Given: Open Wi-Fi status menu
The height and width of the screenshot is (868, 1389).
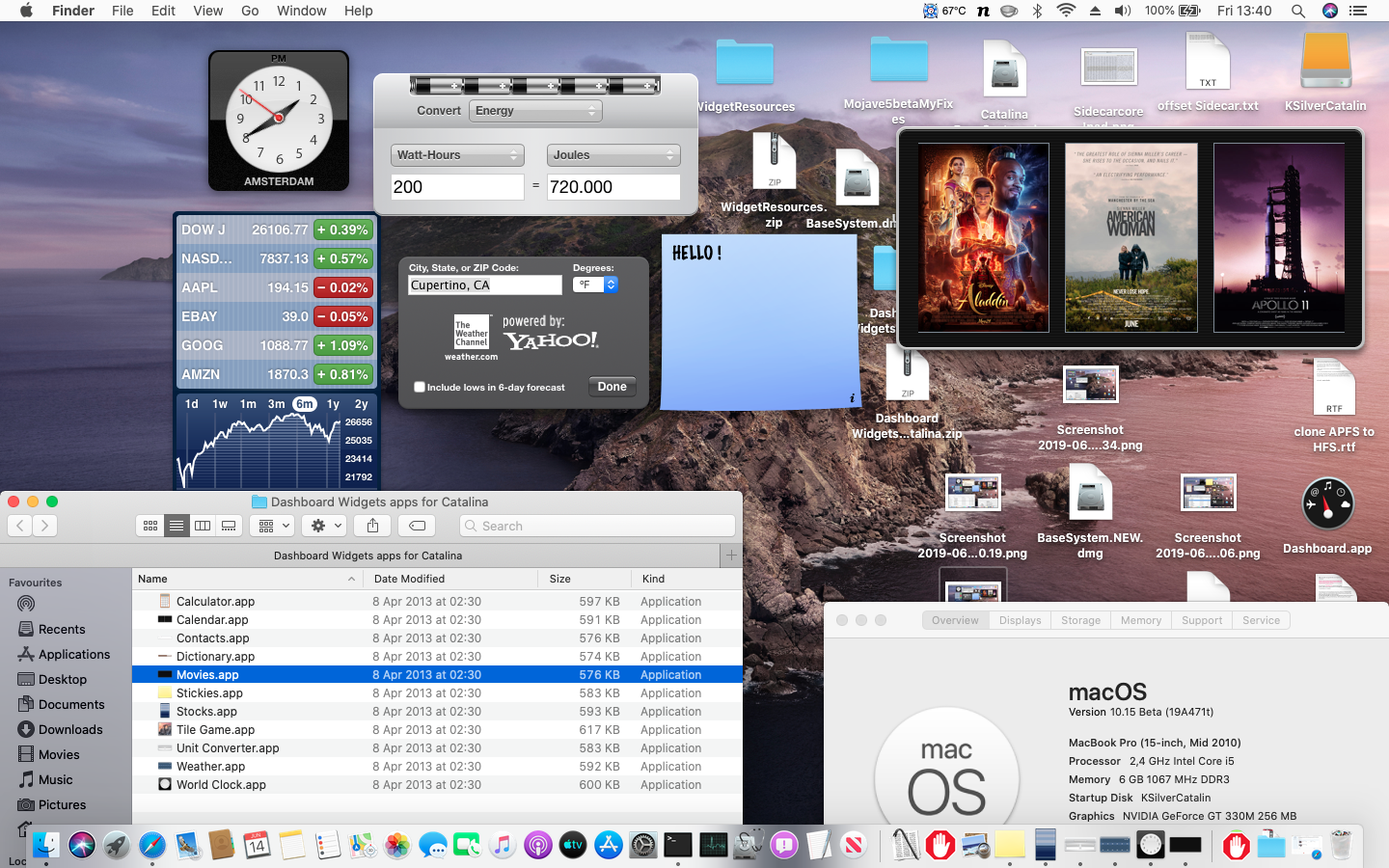Looking at the screenshot, I should click(1066, 11).
